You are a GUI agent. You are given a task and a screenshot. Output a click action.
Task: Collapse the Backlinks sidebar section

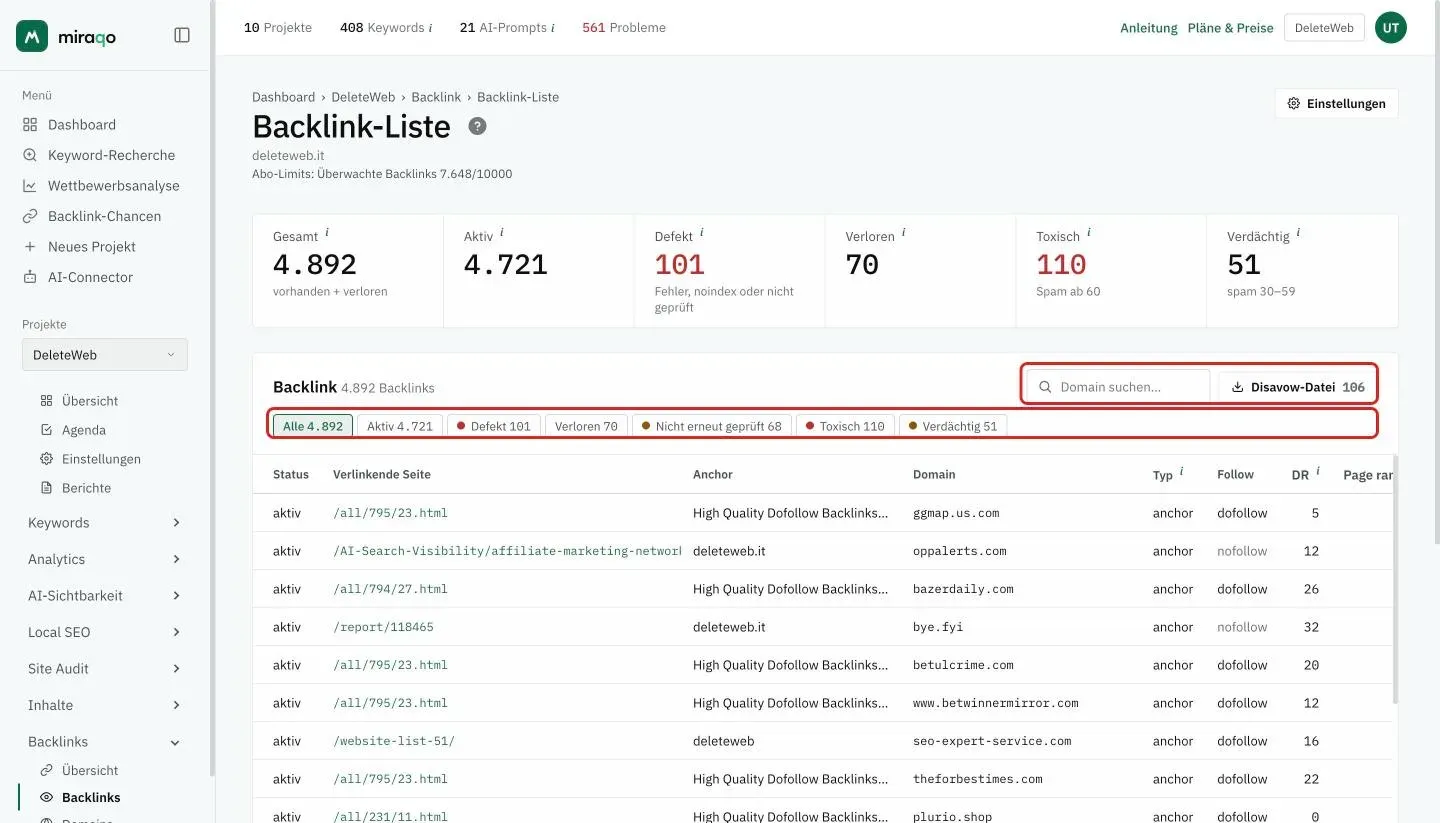click(105, 742)
